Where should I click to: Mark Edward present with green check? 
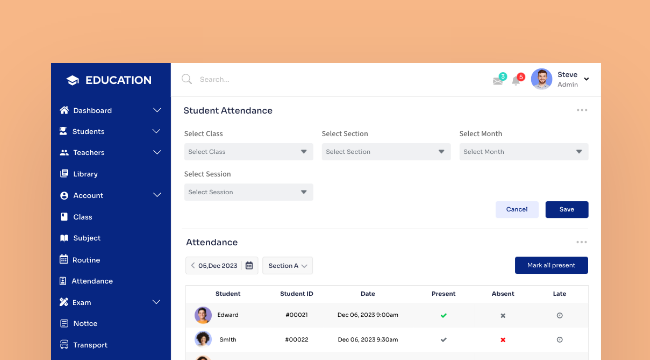(x=444, y=315)
